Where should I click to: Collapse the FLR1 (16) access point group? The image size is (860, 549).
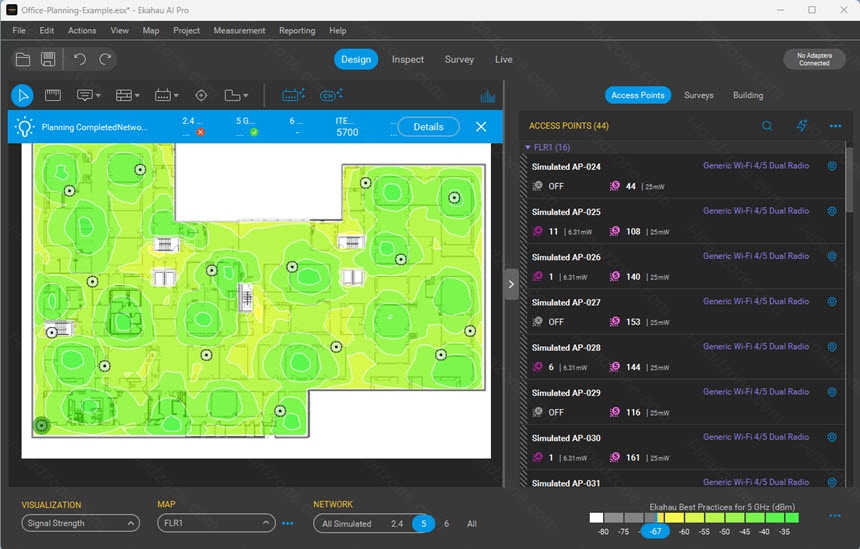[x=528, y=148]
